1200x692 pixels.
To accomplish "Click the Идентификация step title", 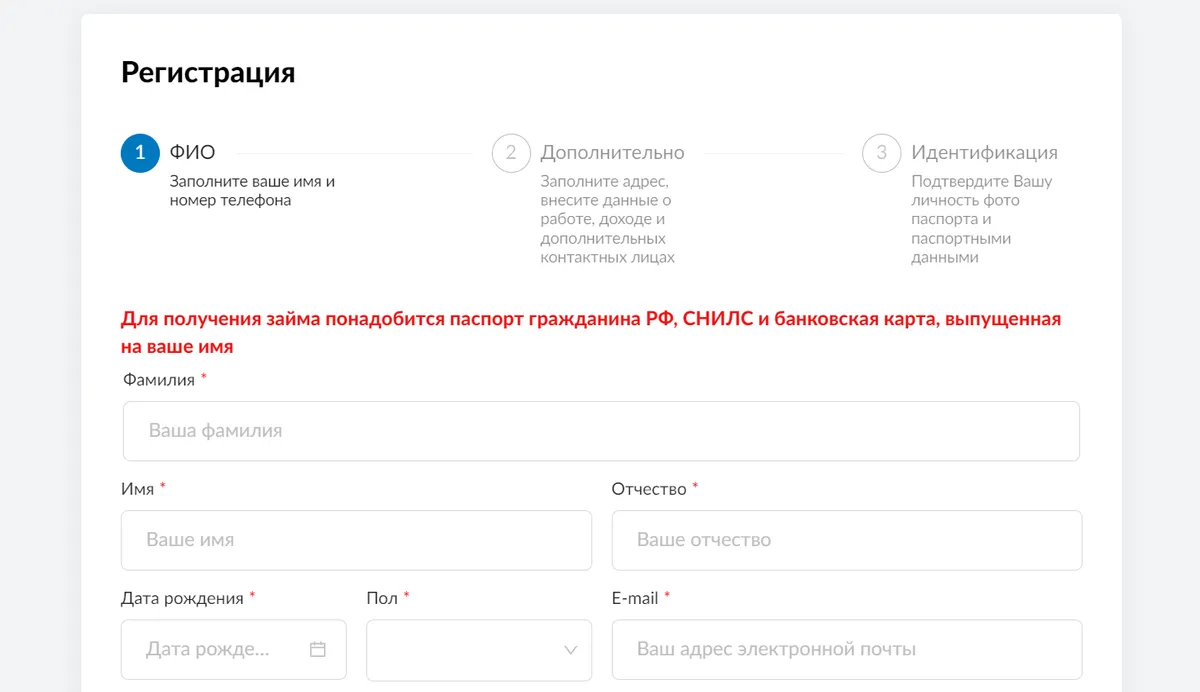I will tap(984, 153).
